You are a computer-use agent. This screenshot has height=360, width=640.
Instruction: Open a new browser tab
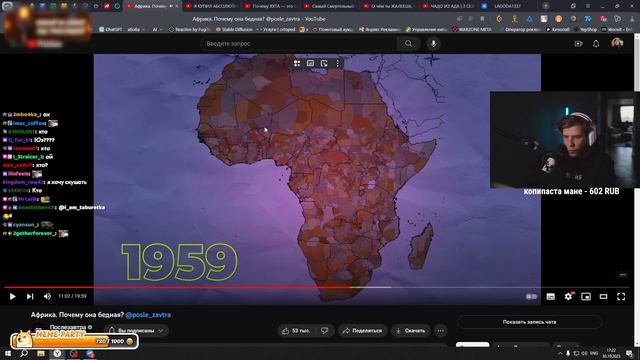point(546,6)
